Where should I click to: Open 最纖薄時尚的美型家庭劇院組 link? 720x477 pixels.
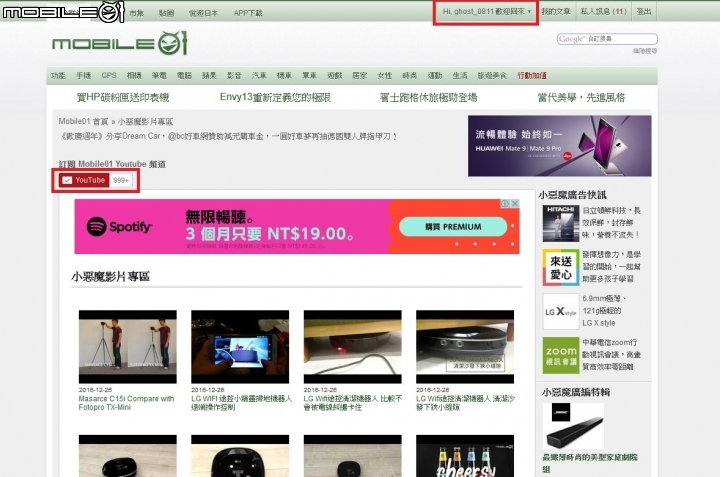590,463
